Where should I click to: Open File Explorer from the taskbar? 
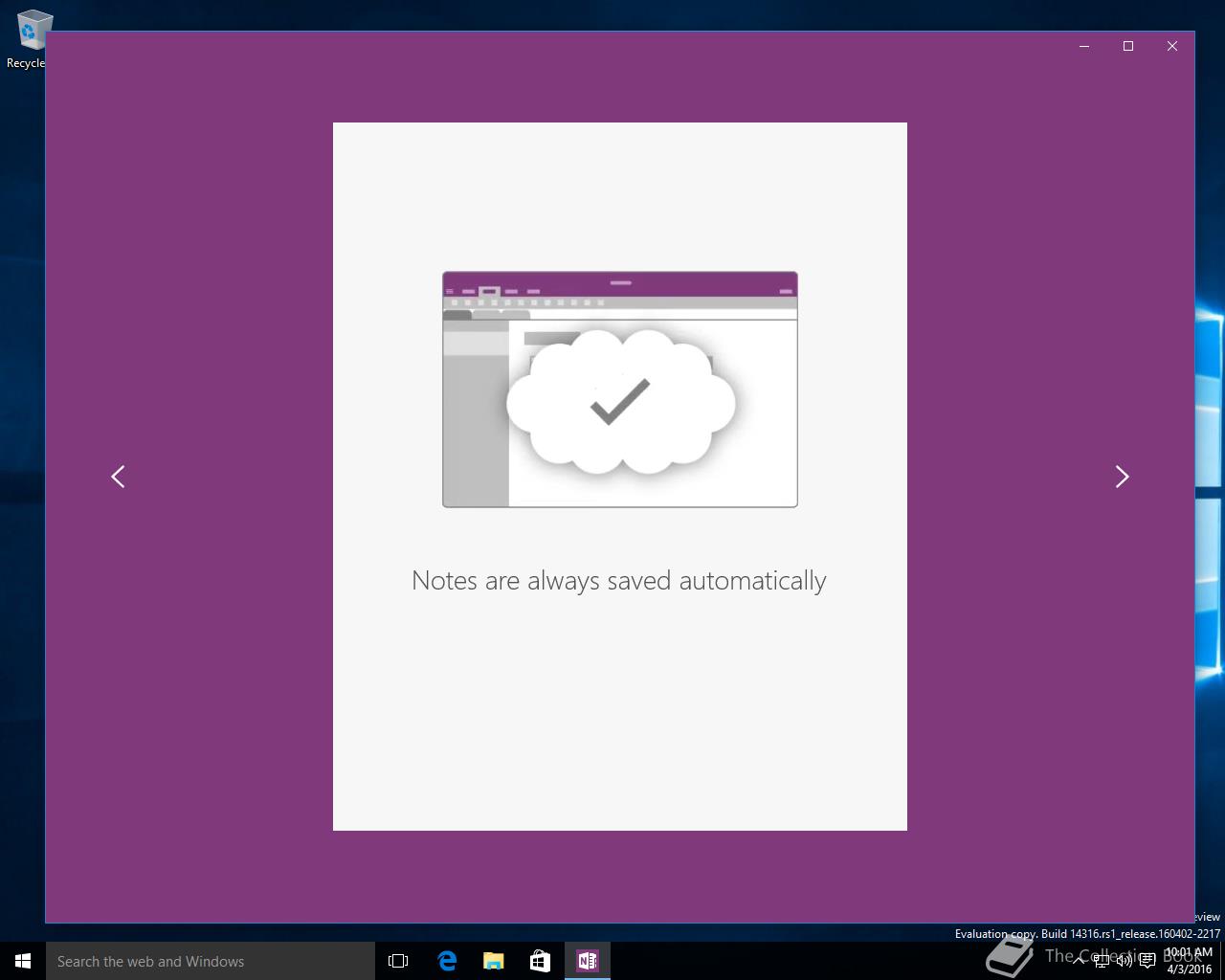(x=493, y=961)
